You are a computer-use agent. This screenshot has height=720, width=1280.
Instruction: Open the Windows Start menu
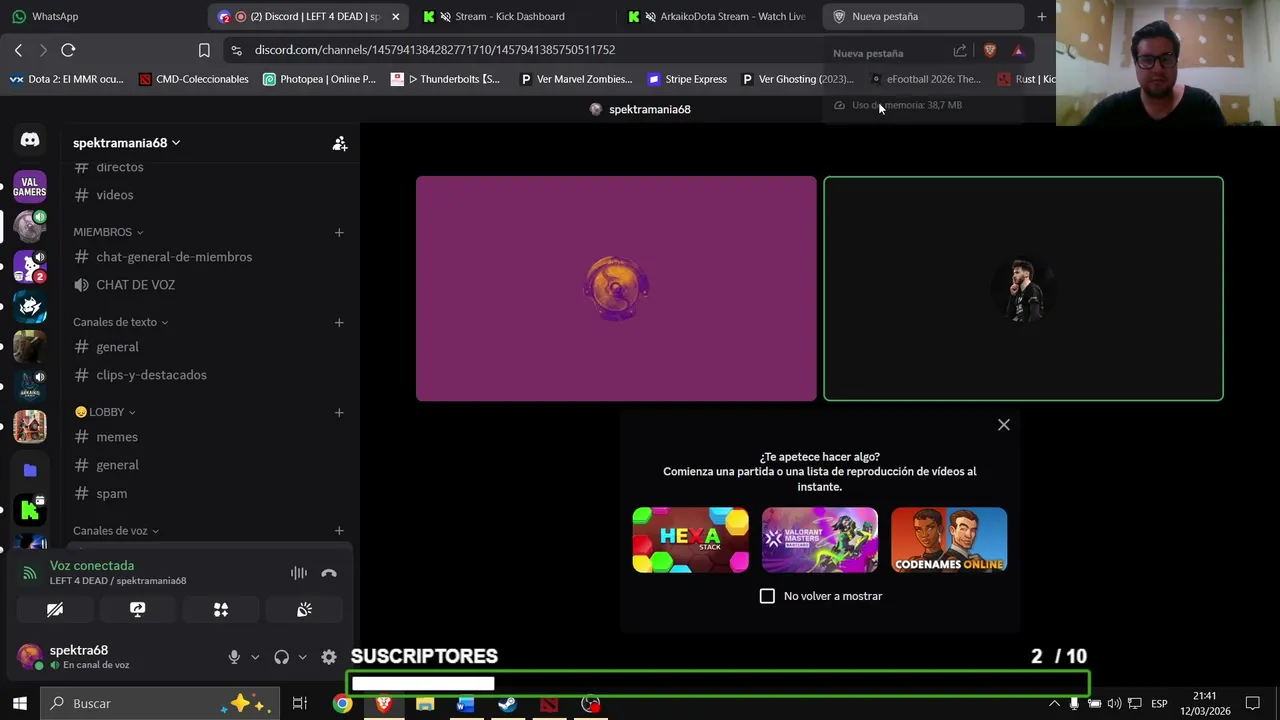[20, 704]
